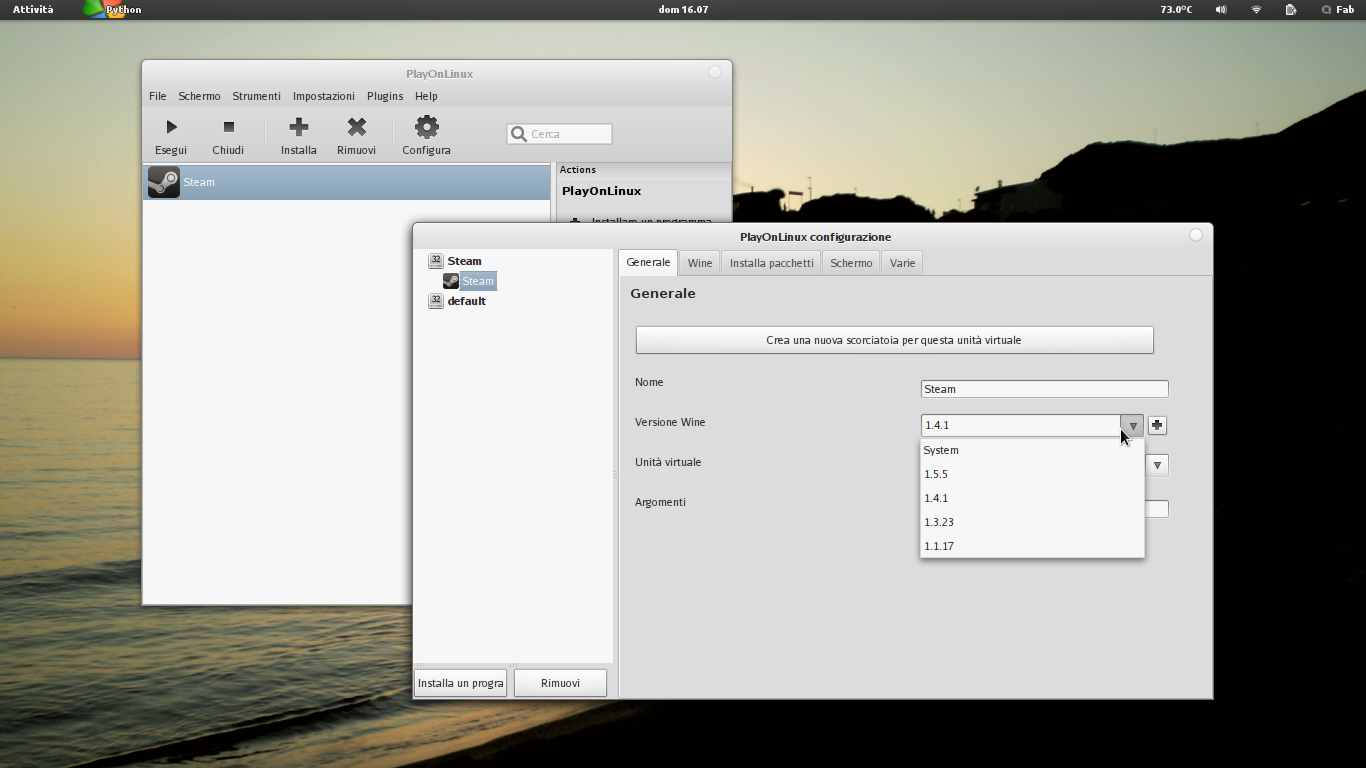Click the plus icon beside the Versione Wine dropdown
Viewport: 1366px width, 768px height.
(1157, 425)
